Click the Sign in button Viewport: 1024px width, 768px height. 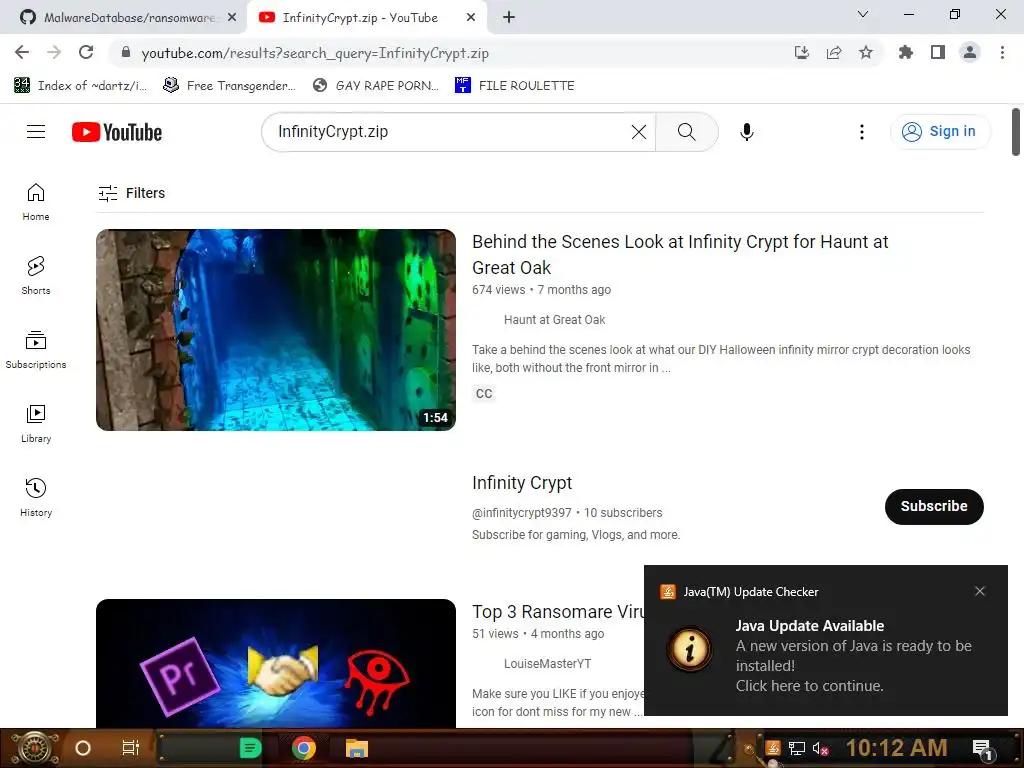click(940, 132)
